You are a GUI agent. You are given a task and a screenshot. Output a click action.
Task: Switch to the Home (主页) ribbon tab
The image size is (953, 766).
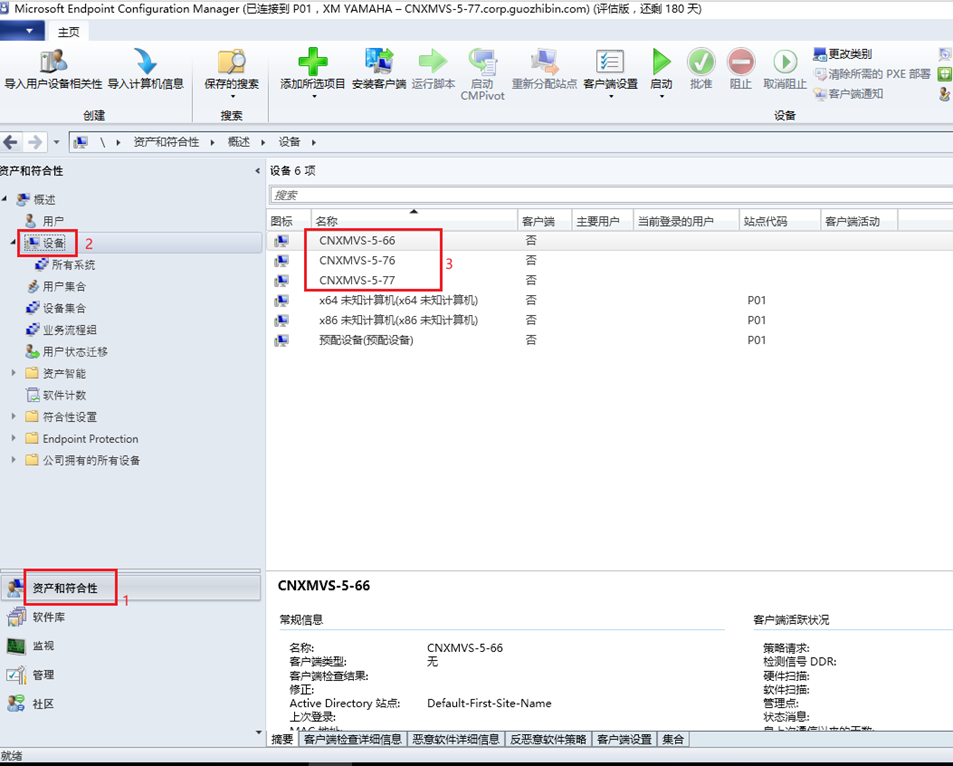tap(69, 32)
